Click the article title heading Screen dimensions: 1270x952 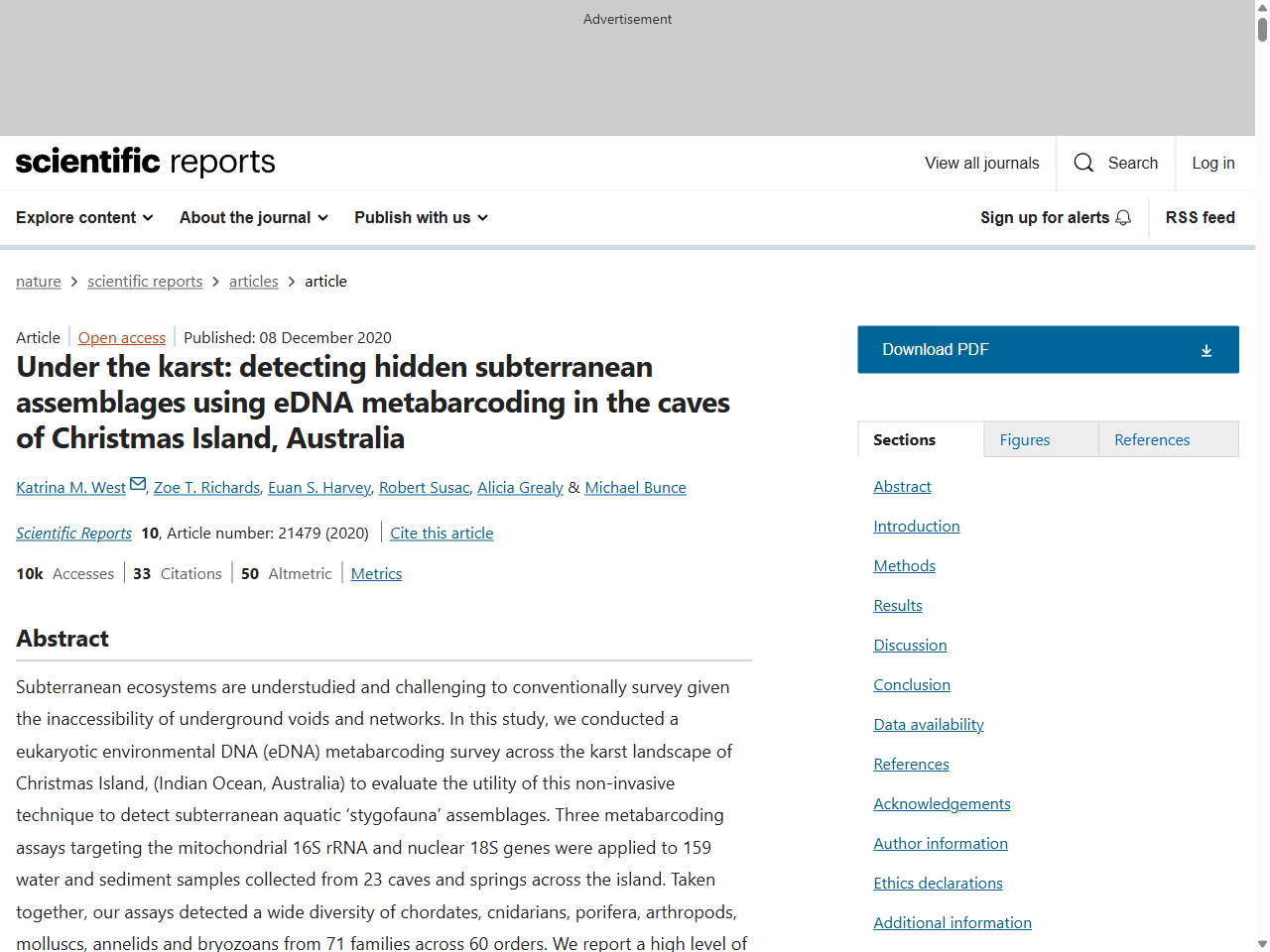click(373, 403)
